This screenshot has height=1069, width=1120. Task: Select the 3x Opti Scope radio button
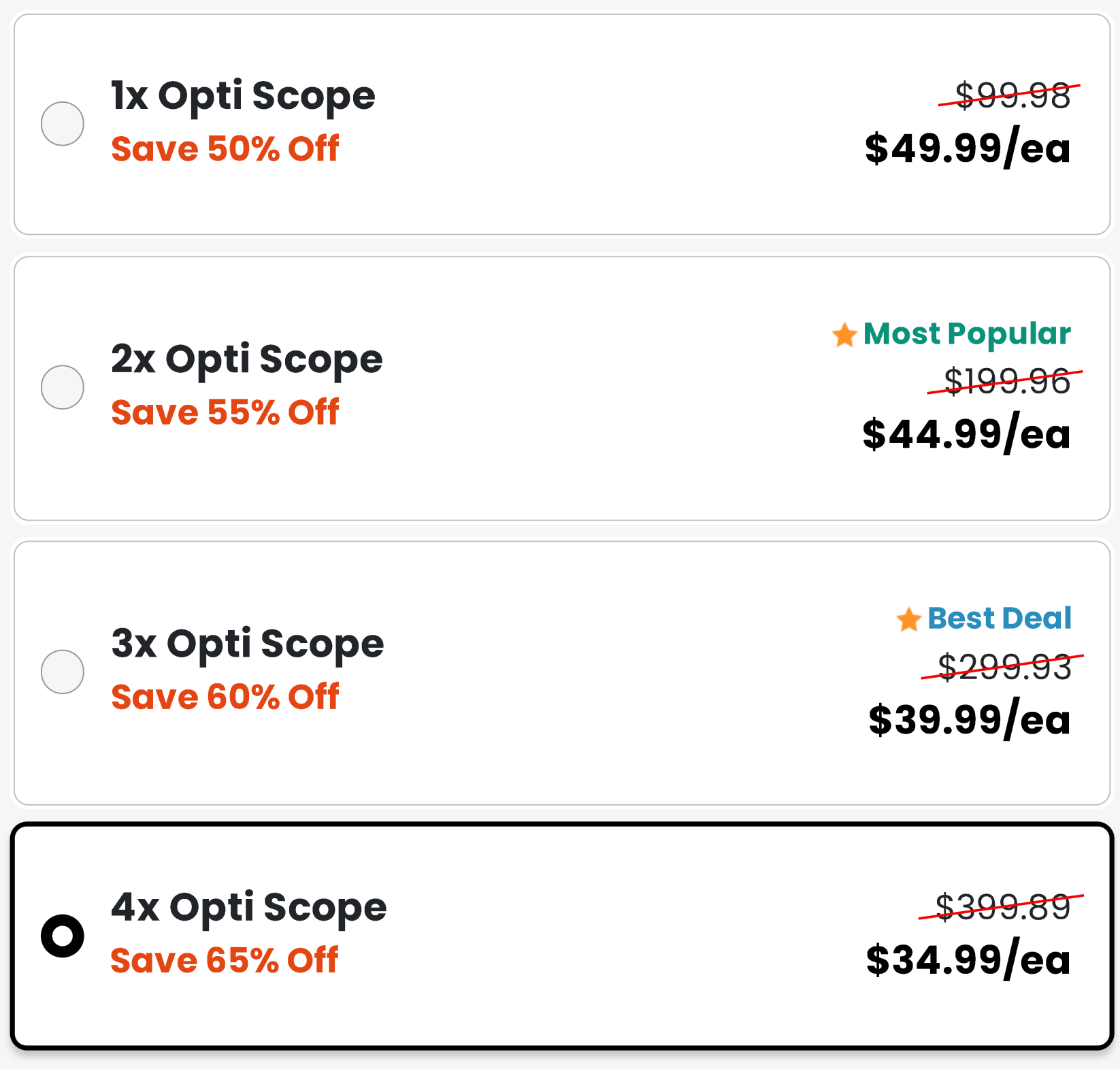[x=62, y=672]
